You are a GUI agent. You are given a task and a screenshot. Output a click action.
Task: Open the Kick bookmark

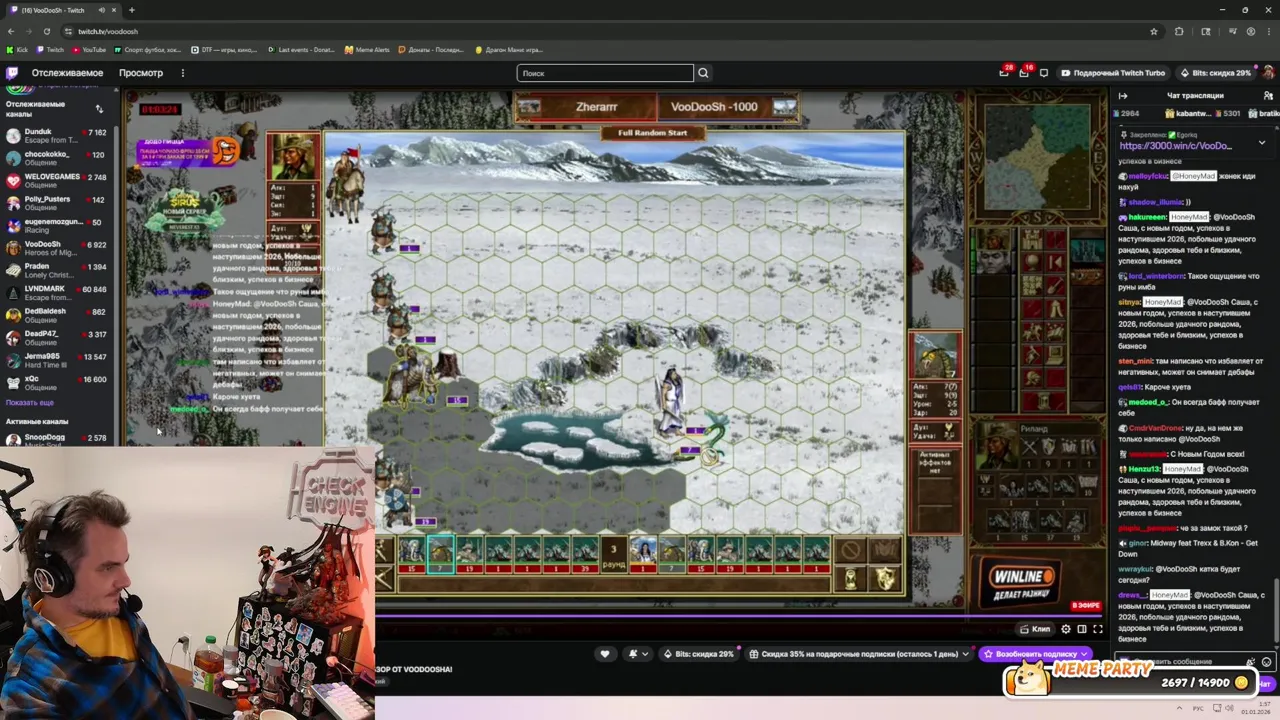point(17,49)
